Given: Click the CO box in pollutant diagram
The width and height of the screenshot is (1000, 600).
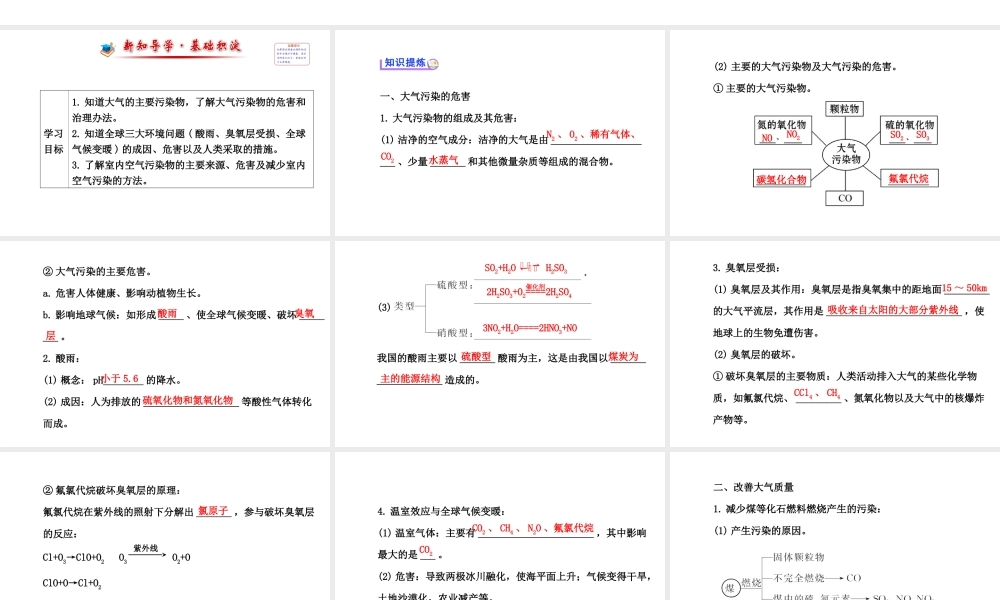Looking at the screenshot, I should pyautogui.click(x=845, y=198).
